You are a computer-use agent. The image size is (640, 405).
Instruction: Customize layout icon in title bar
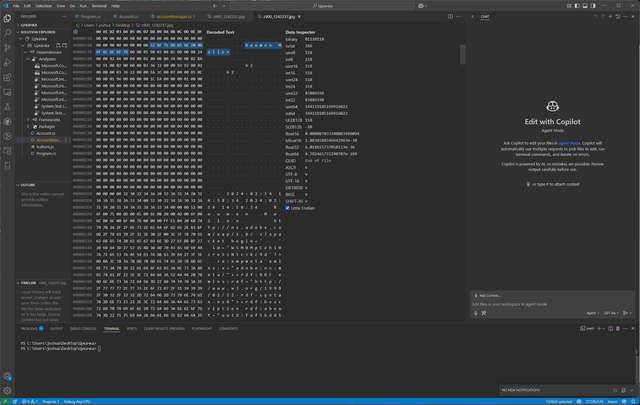pos(569,6)
